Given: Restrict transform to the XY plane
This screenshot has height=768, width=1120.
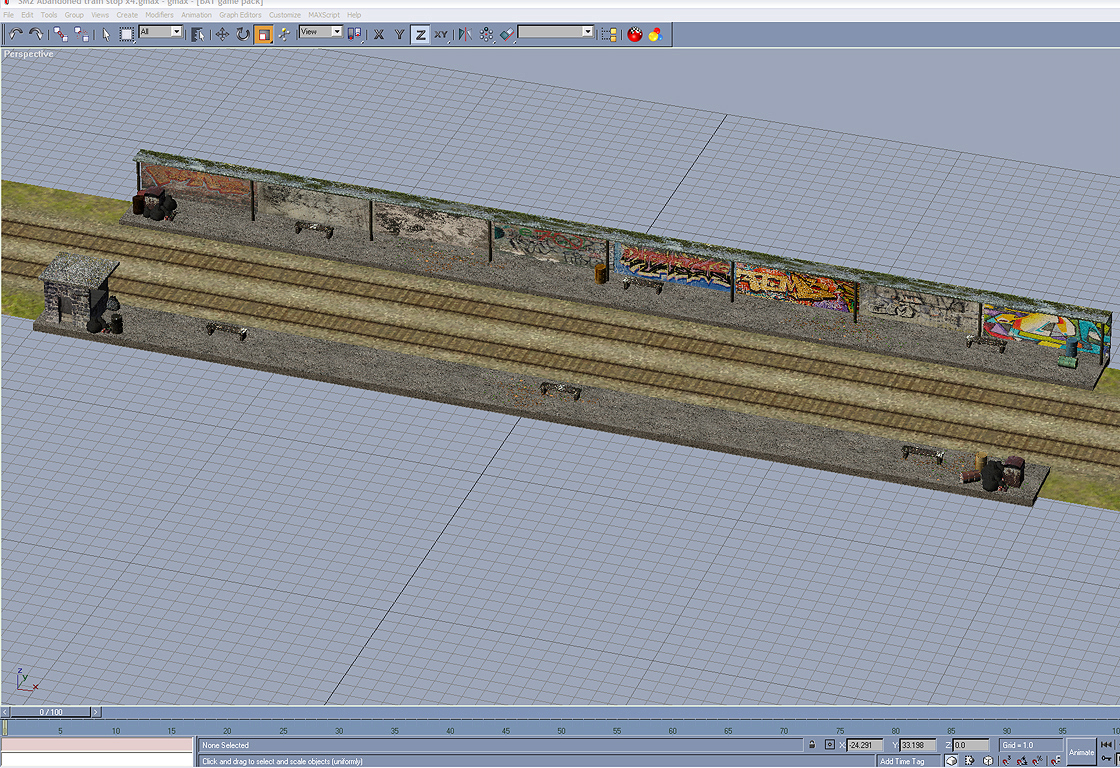Looking at the screenshot, I should pos(441,34).
